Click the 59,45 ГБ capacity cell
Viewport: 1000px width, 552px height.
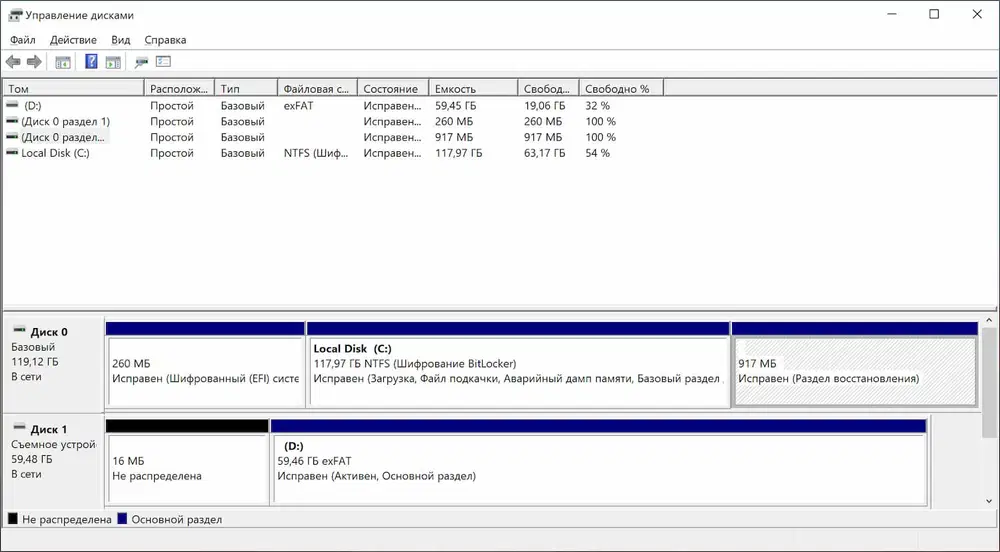(455, 106)
